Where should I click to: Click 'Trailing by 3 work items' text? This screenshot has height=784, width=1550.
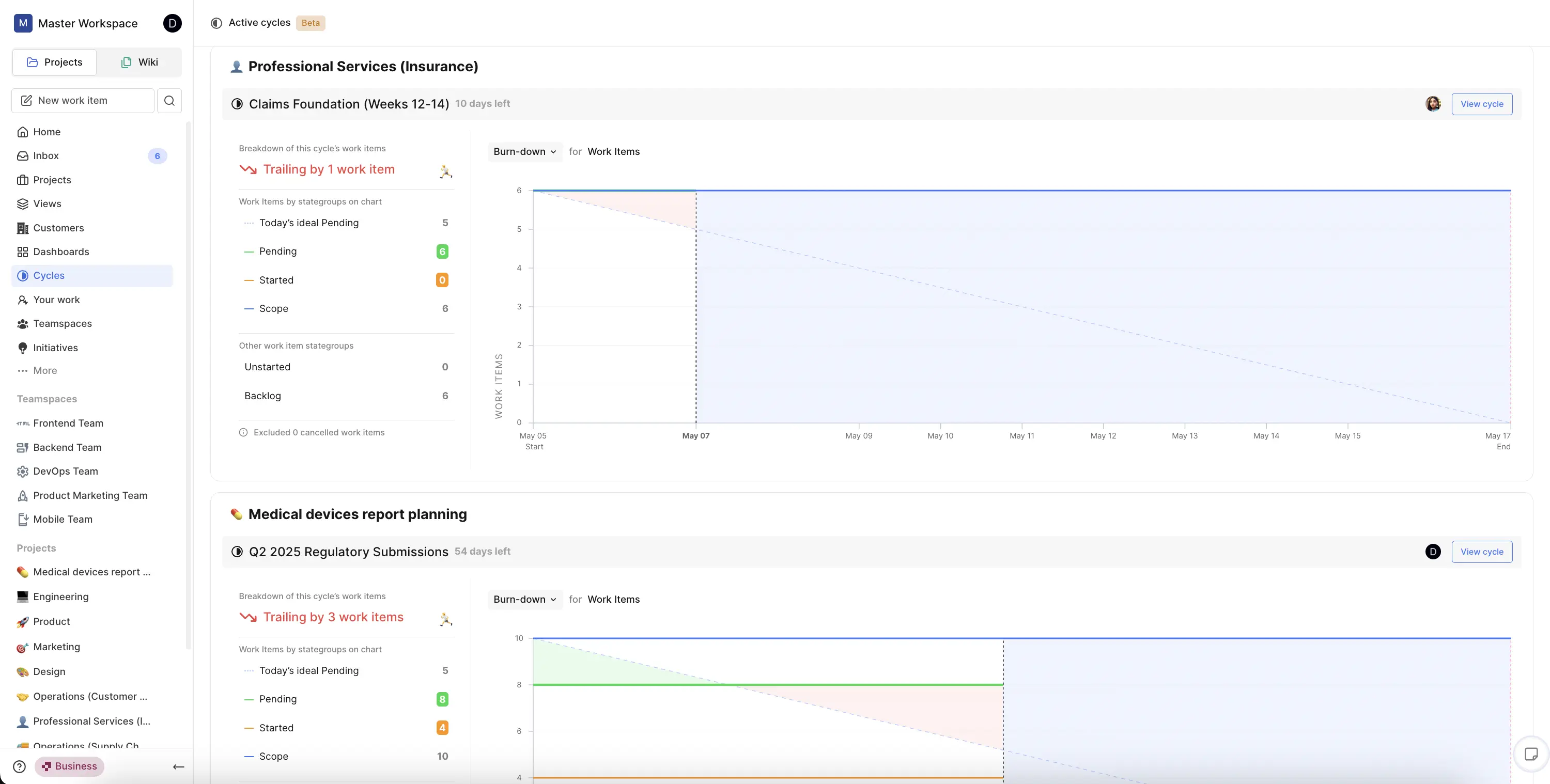[x=333, y=617]
